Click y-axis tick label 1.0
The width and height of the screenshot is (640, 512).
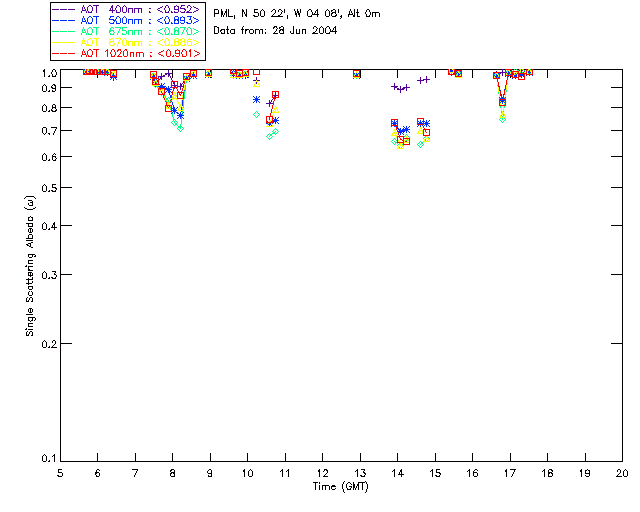point(49,73)
